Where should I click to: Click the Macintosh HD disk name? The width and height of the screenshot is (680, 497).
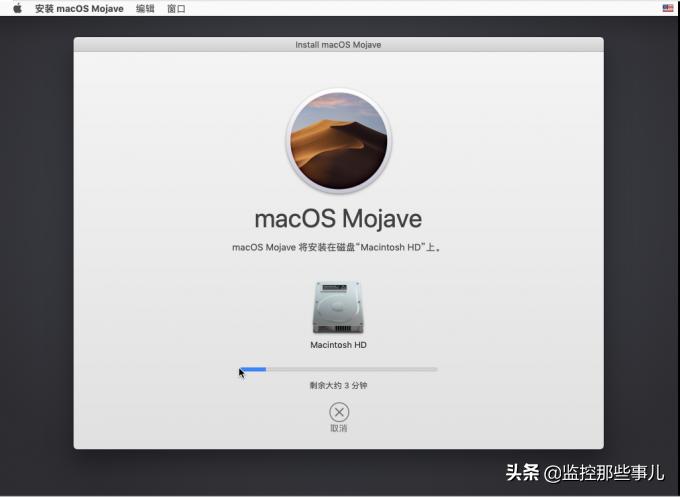(x=338, y=345)
